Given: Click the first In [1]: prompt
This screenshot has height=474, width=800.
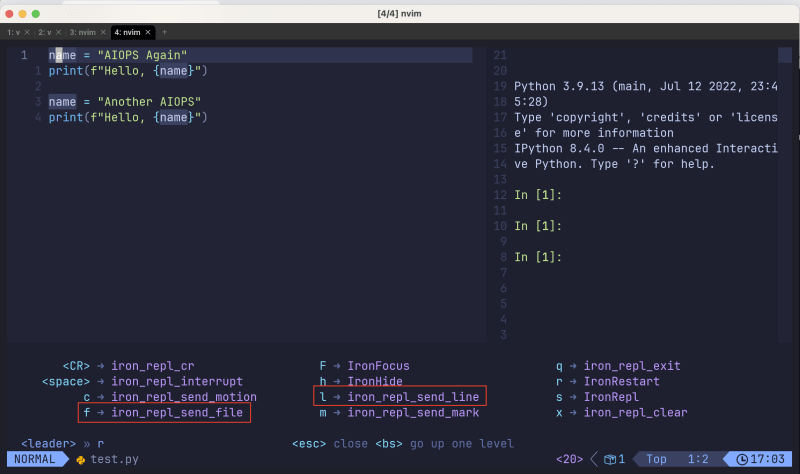Looking at the screenshot, I should tap(538, 195).
